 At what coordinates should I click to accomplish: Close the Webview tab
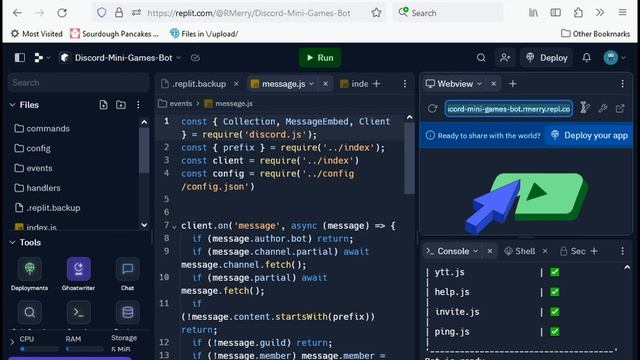493,84
